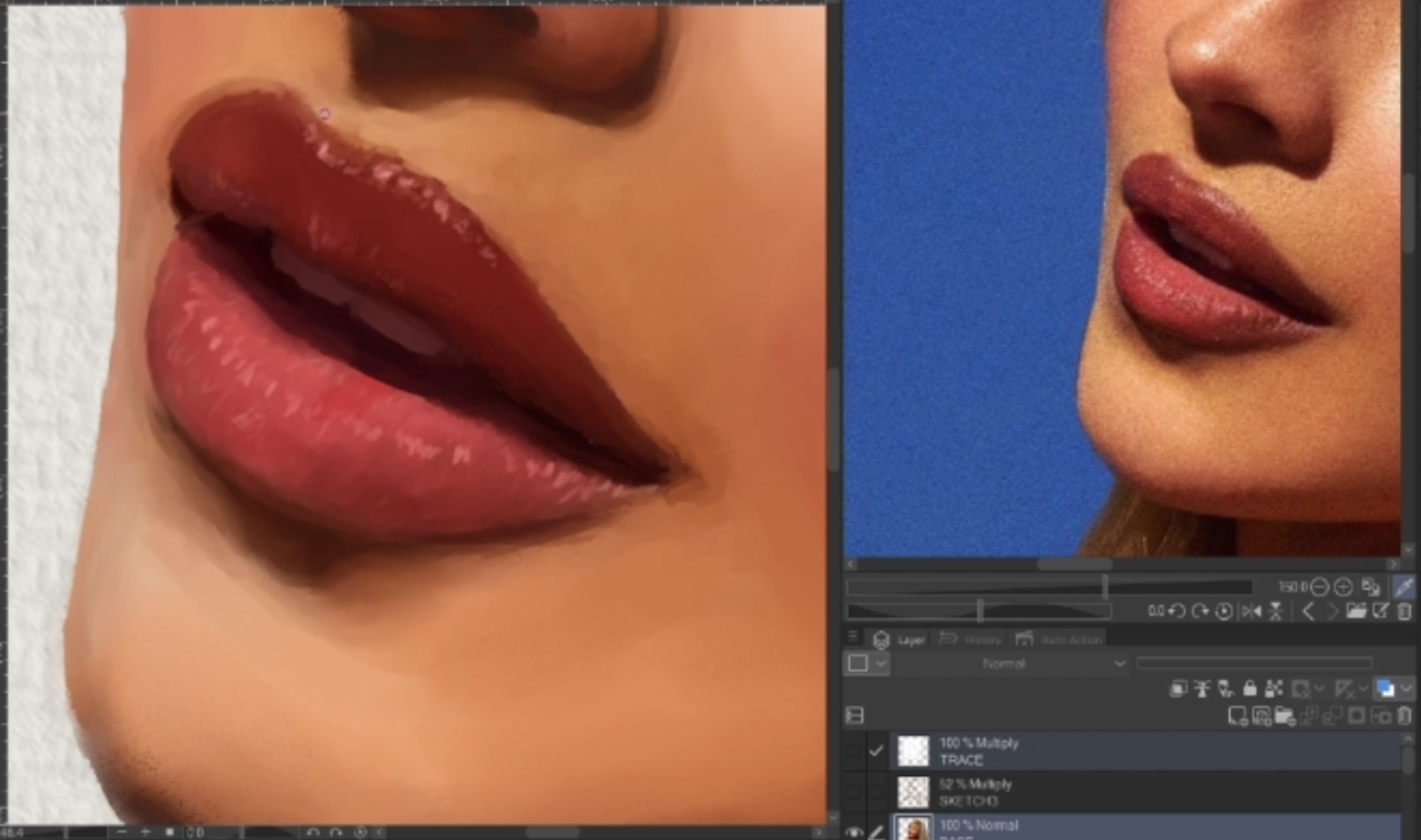Rotate the Sub View image right
Image resolution: width=1421 pixels, height=840 pixels.
1200,611
